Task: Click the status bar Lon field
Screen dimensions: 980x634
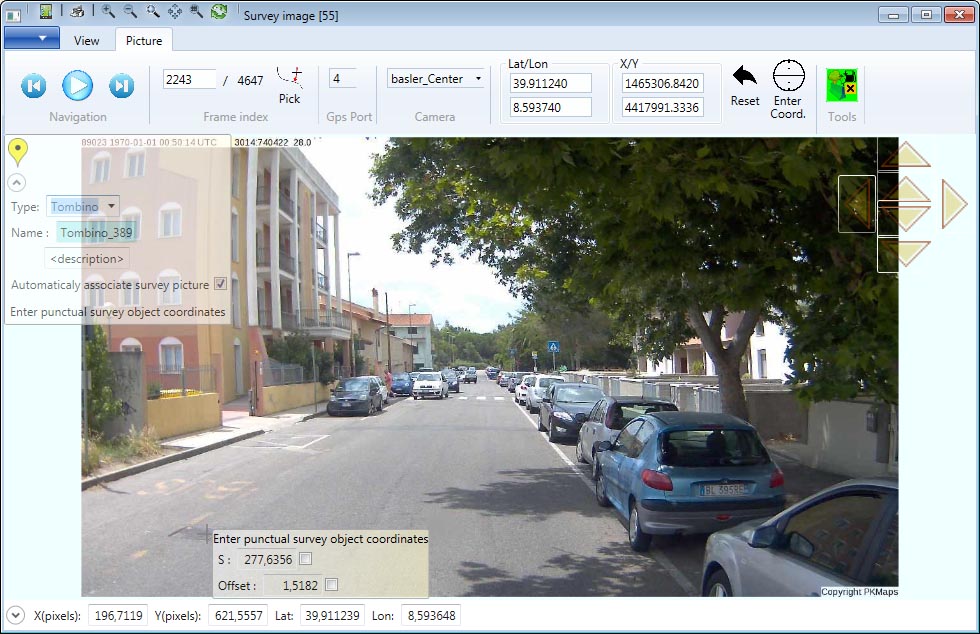Action: pyautogui.click(x=431, y=615)
